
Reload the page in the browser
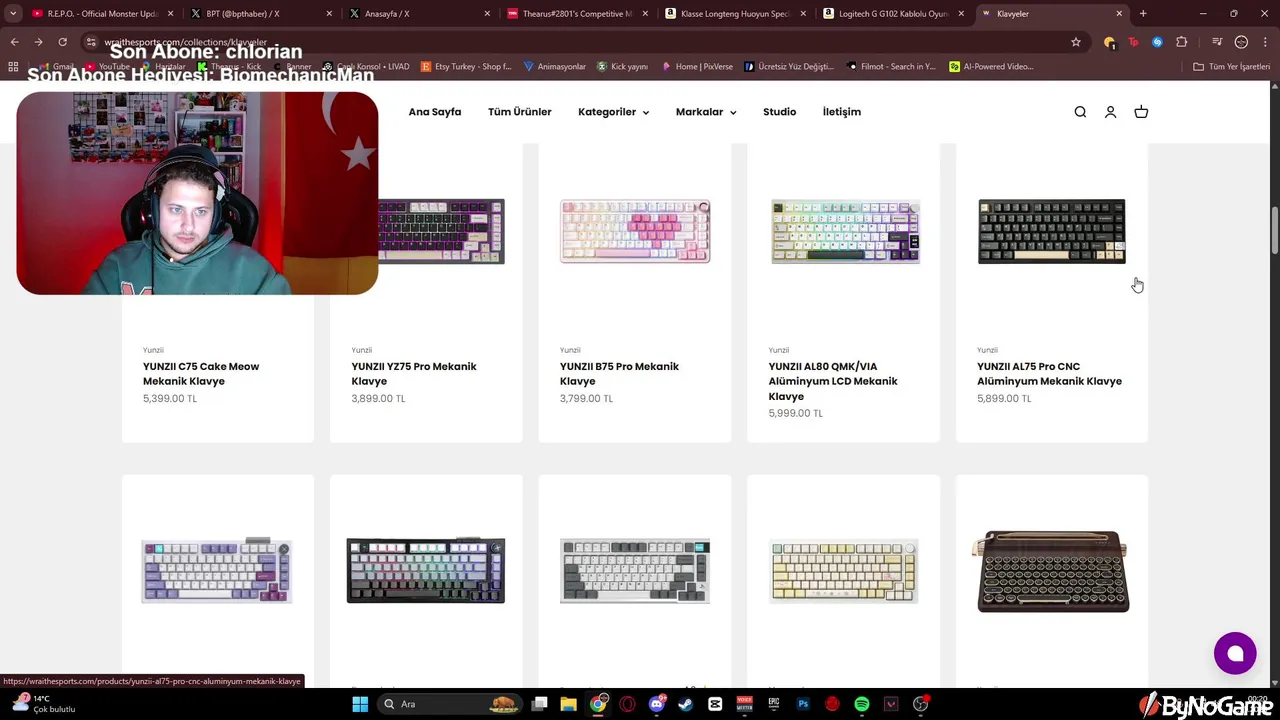[x=62, y=42]
